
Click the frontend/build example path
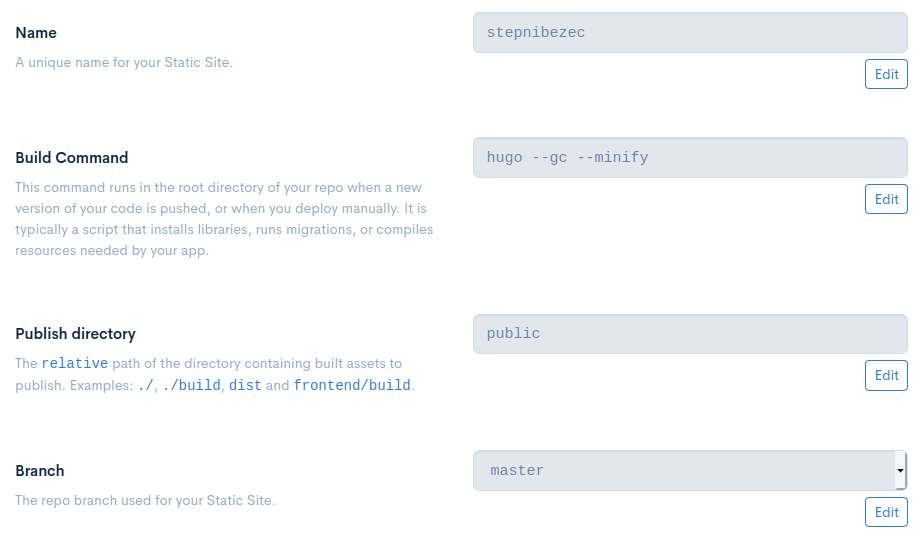[x=352, y=385]
